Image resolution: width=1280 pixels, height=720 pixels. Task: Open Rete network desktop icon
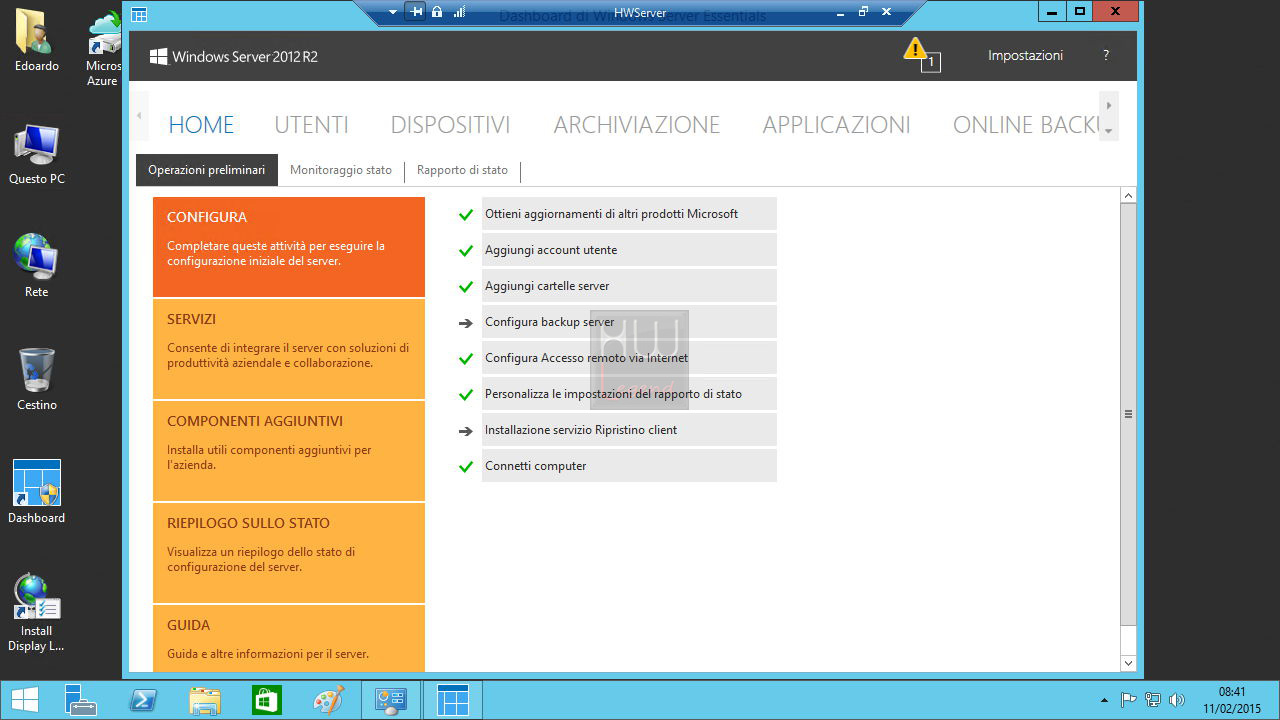(x=37, y=266)
